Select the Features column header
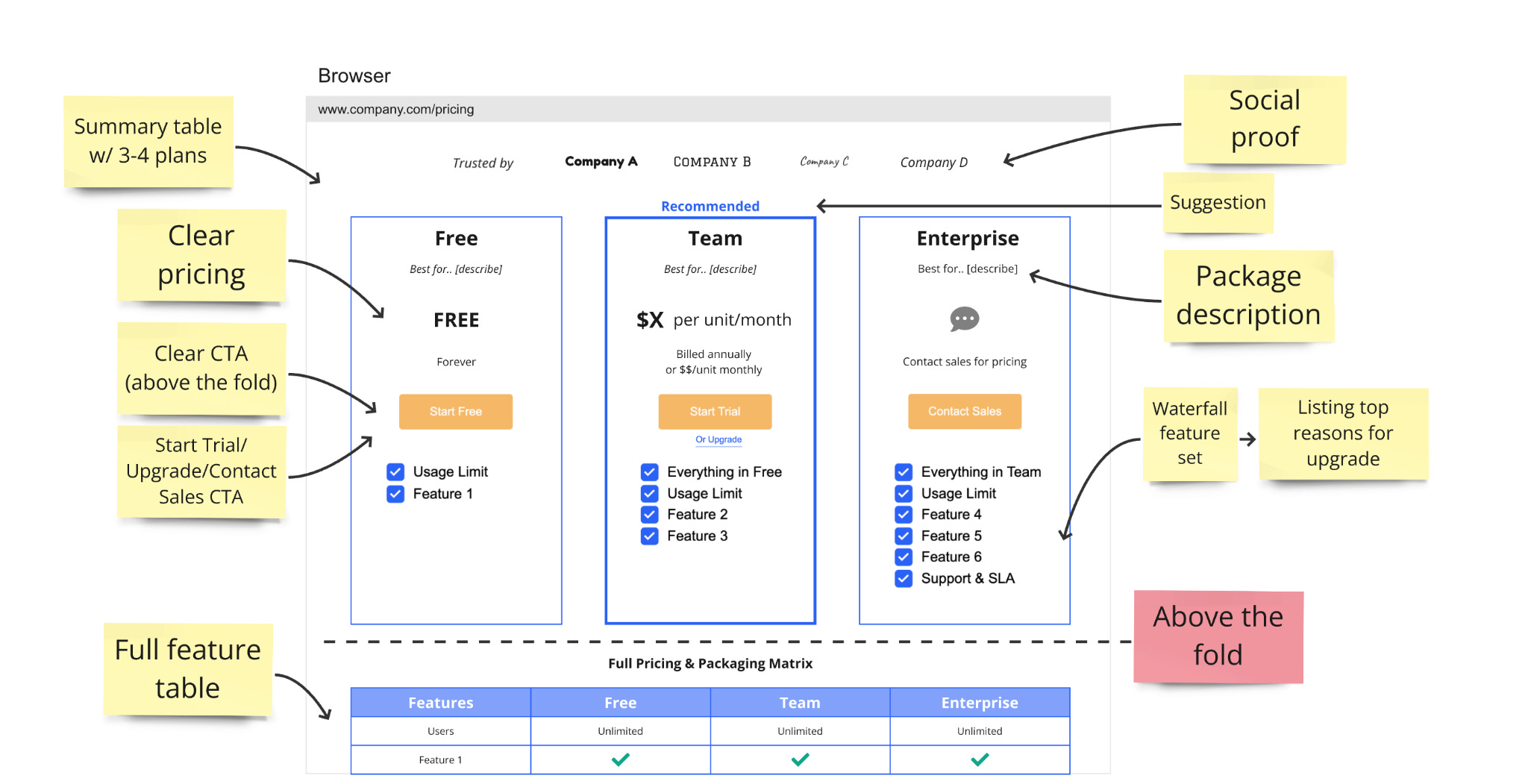Image resolution: width=1528 pixels, height=784 pixels. 440,703
